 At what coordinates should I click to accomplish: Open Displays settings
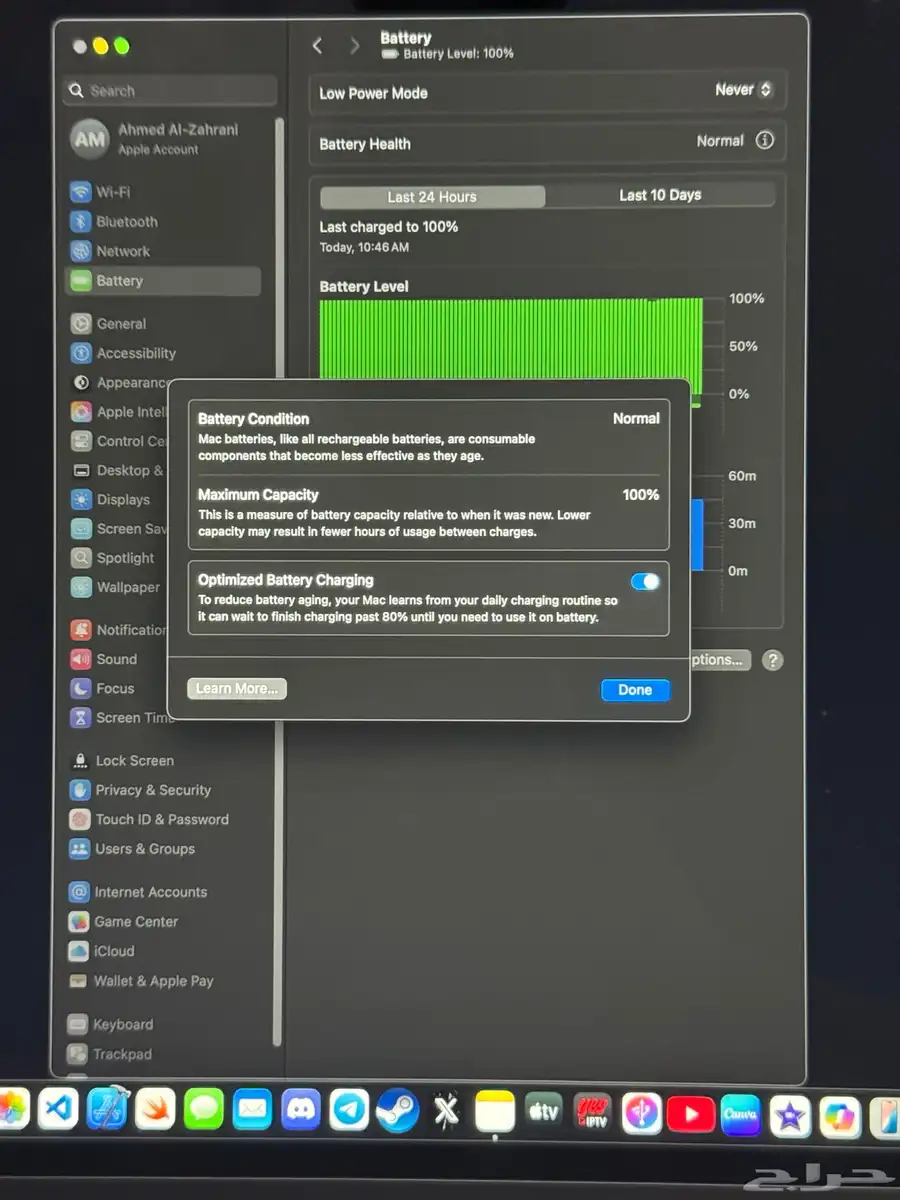110,499
